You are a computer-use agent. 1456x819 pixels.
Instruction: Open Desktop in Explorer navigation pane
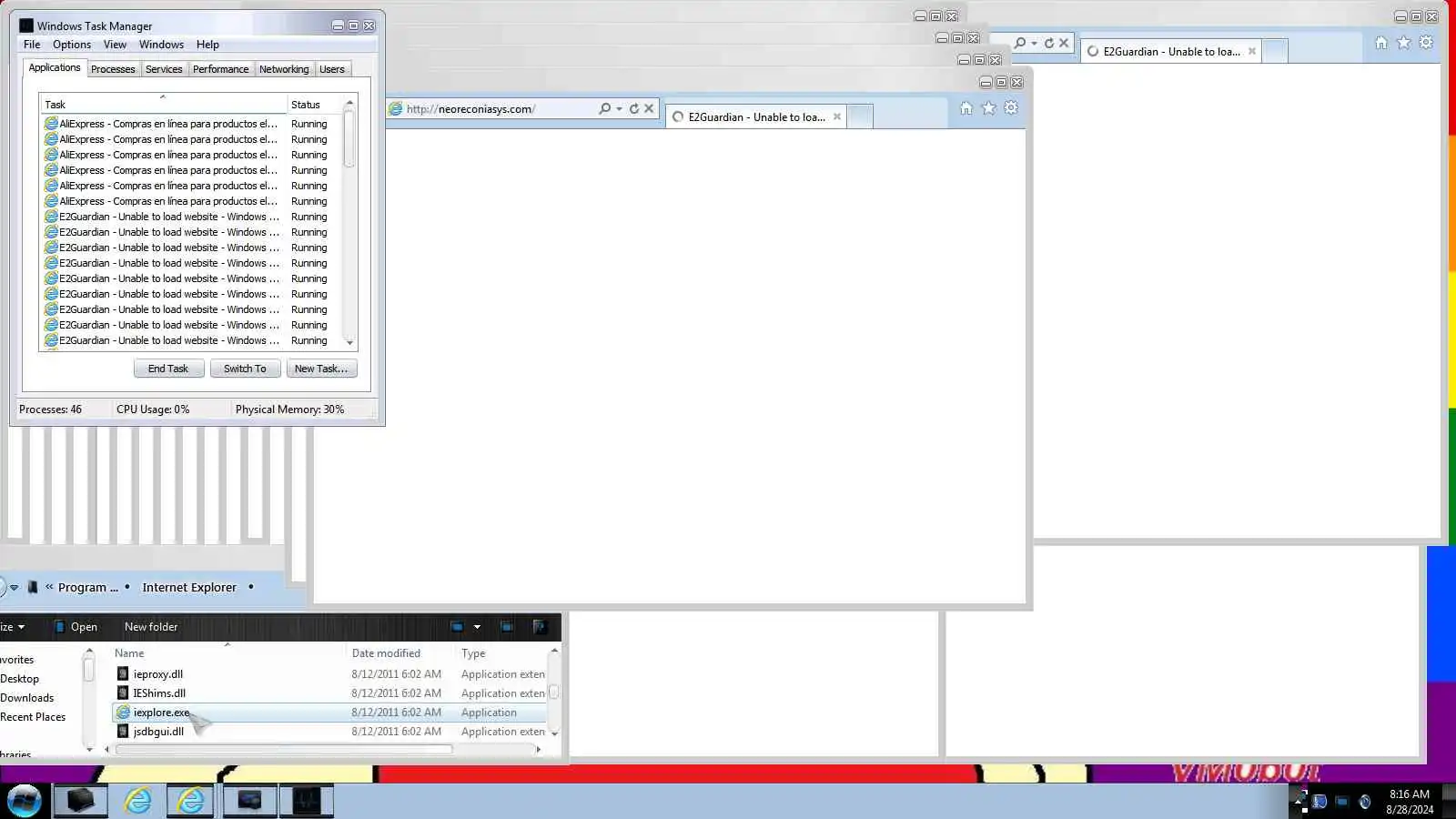click(20, 679)
